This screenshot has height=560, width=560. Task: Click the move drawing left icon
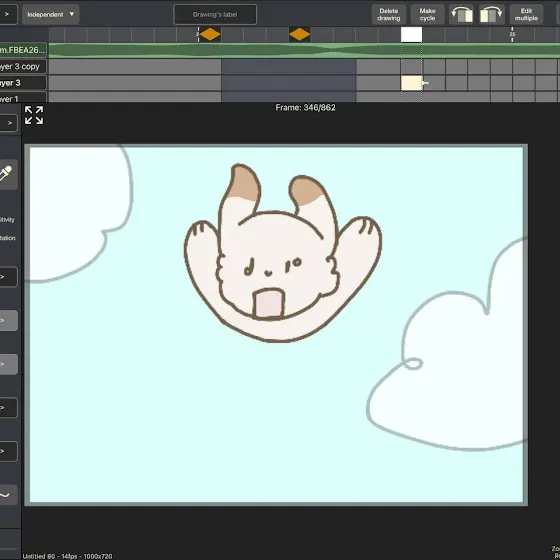(461, 14)
